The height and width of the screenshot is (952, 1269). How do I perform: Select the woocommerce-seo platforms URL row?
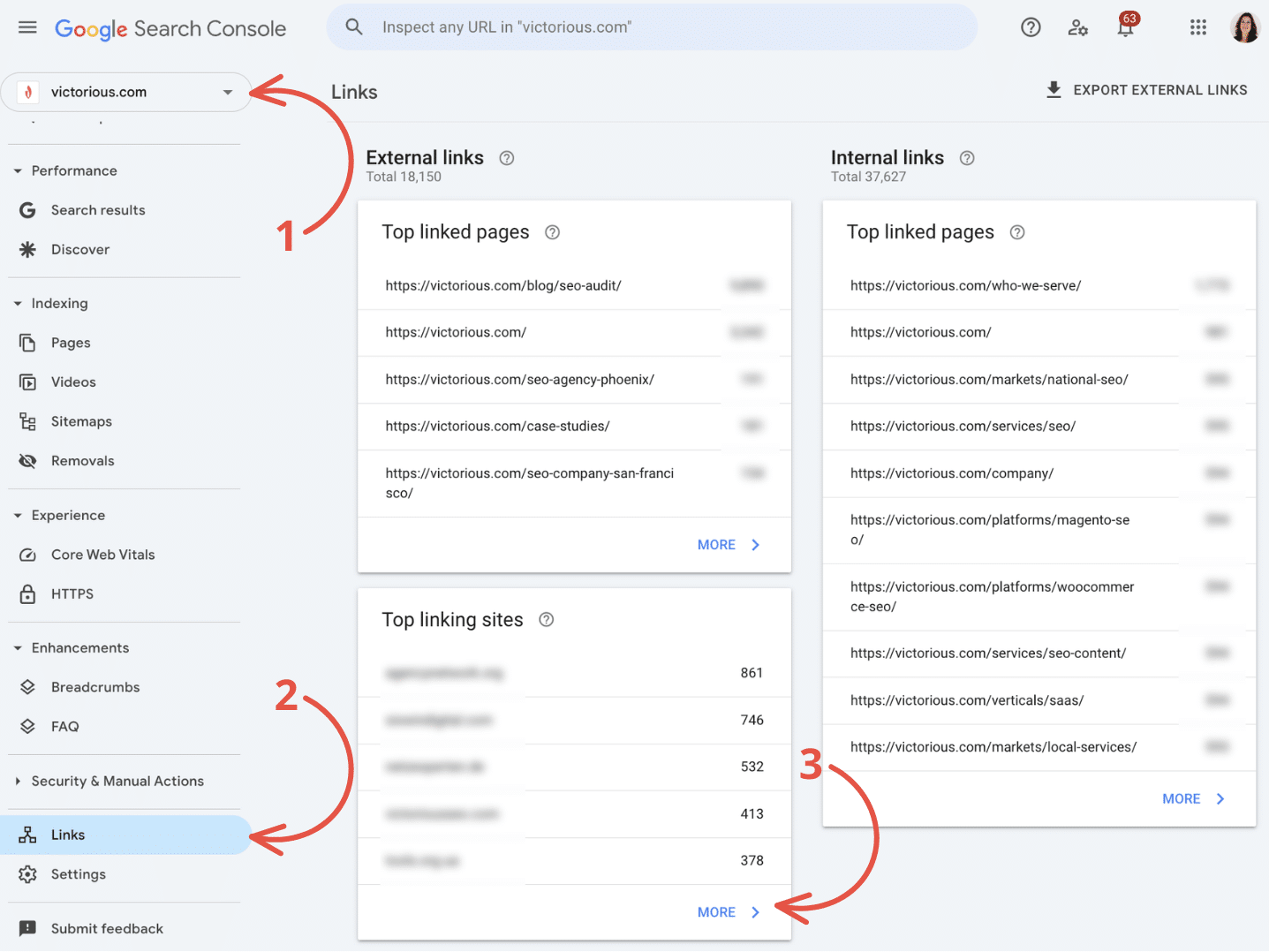(x=1039, y=597)
